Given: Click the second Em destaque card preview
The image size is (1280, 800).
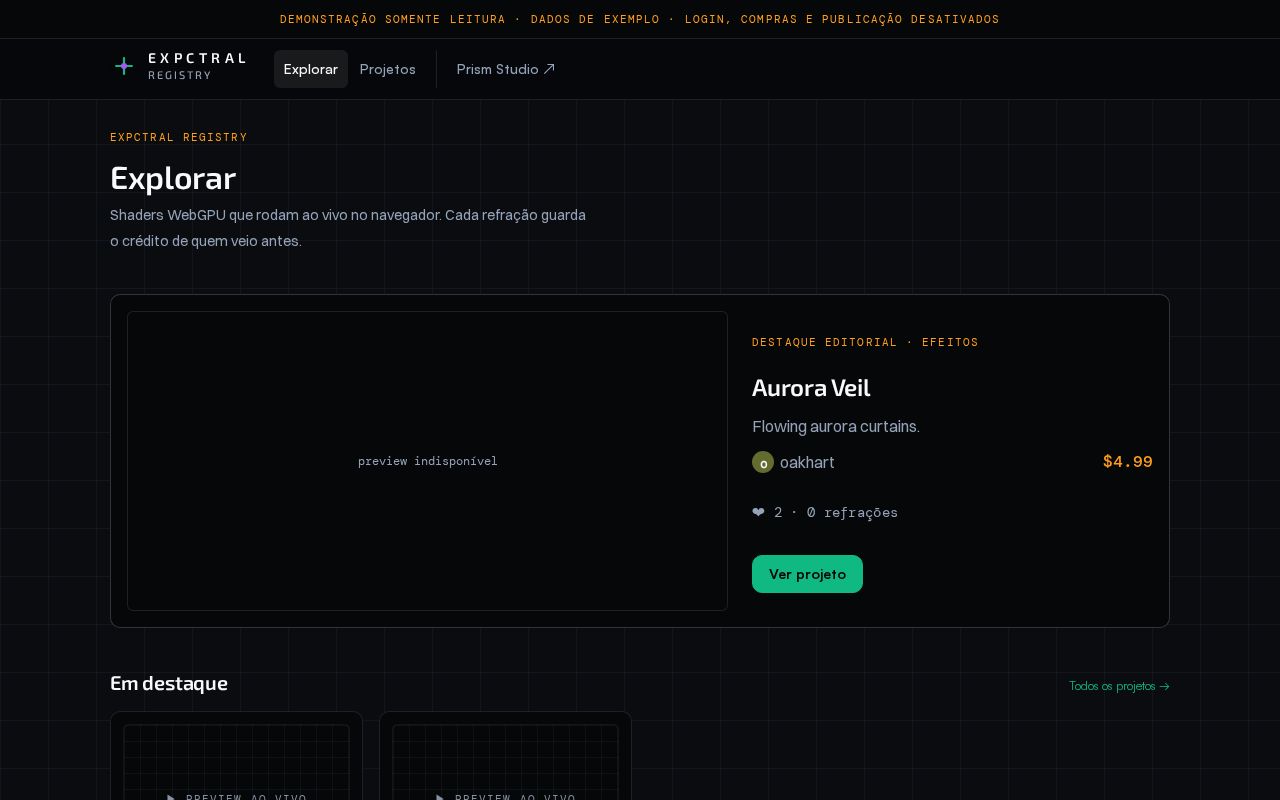Looking at the screenshot, I should 505,762.
